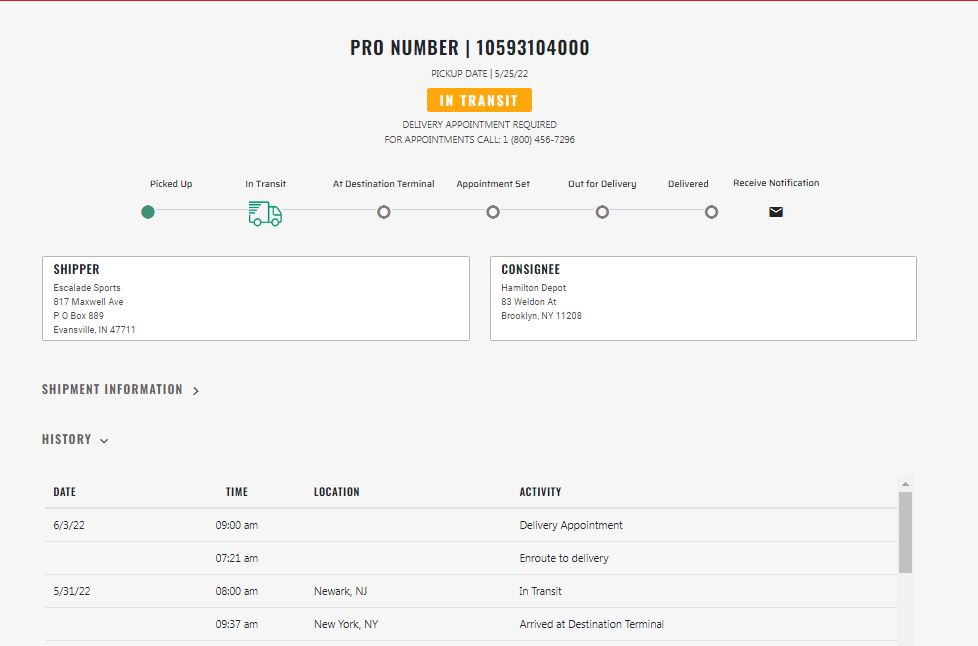978x646 pixels.
Task: Click the Appointment Set progress circle
Action: pyautogui.click(x=493, y=212)
